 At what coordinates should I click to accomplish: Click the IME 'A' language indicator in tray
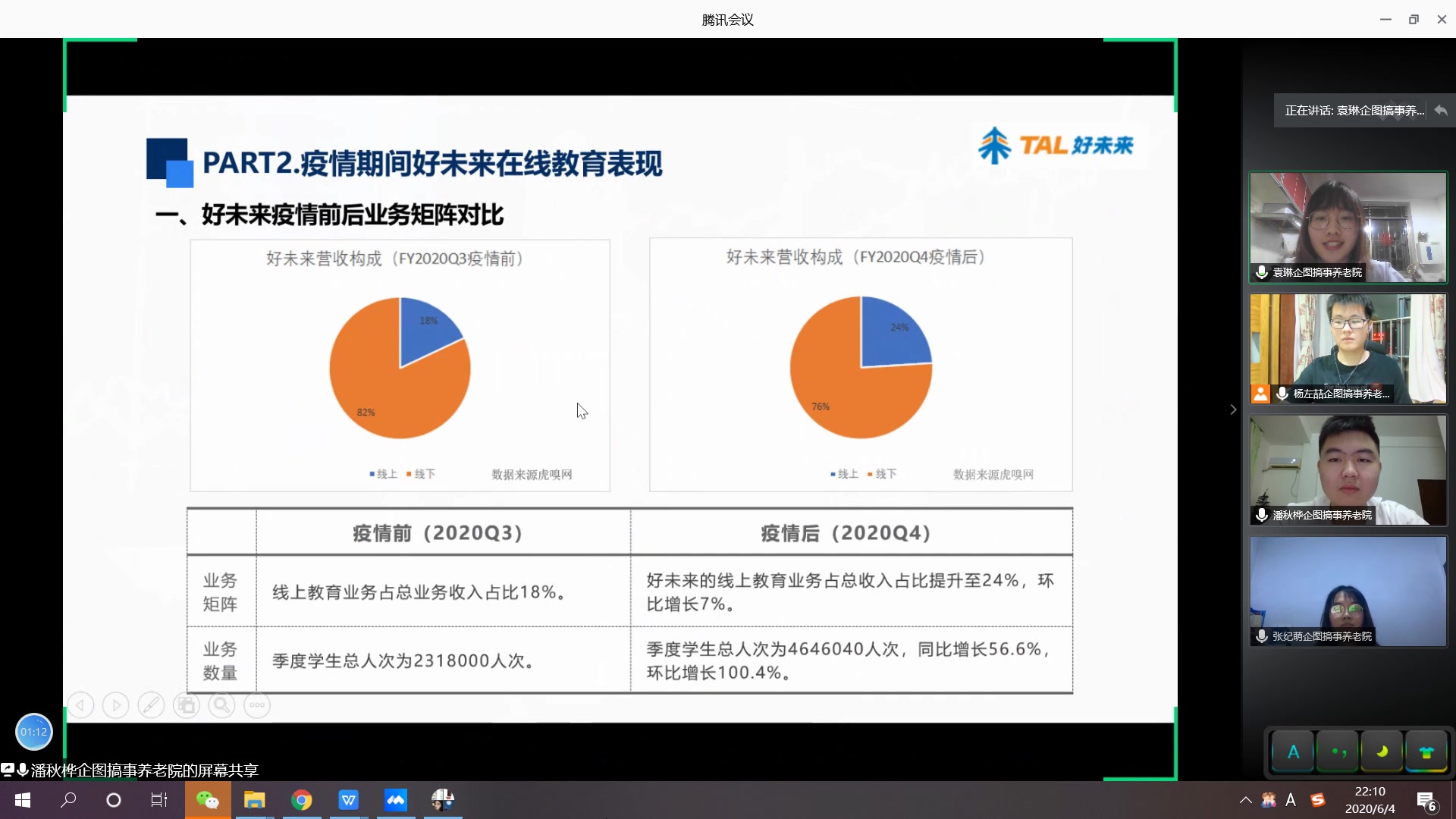point(1291,800)
